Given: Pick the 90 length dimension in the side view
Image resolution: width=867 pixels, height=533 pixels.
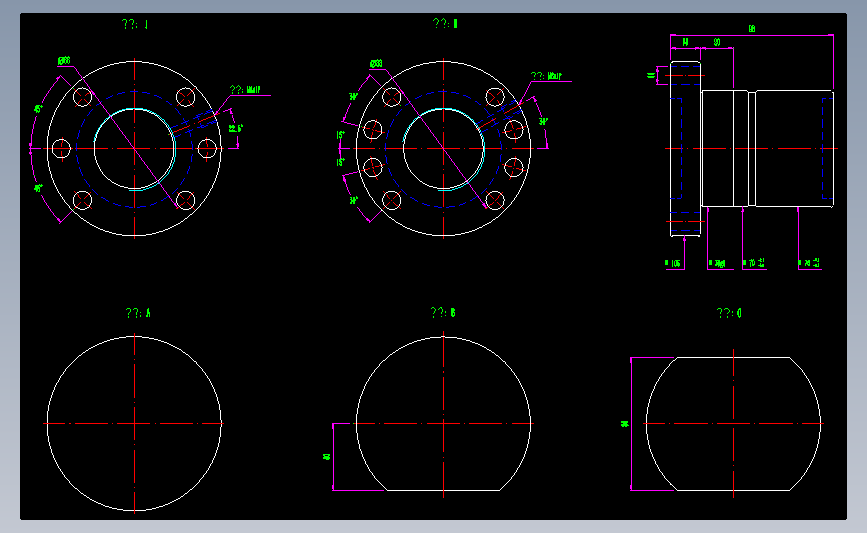Looking at the screenshot, I should tap(717, 43).
